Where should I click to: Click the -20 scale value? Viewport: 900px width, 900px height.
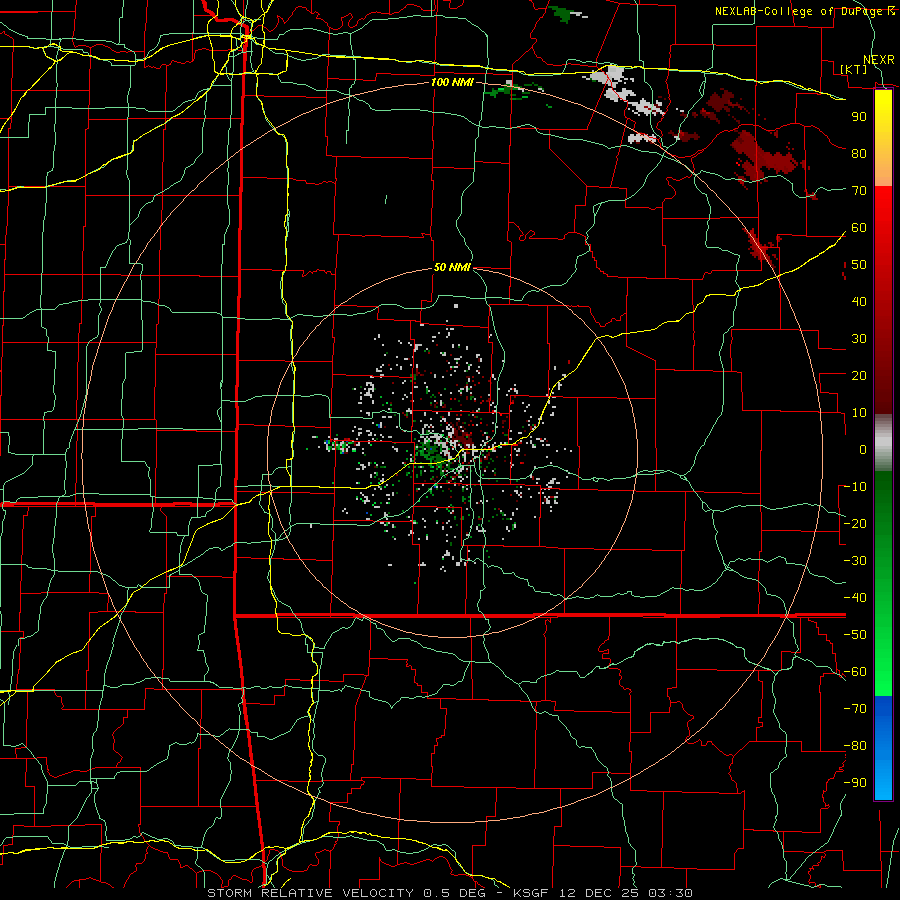pos(855,523)
